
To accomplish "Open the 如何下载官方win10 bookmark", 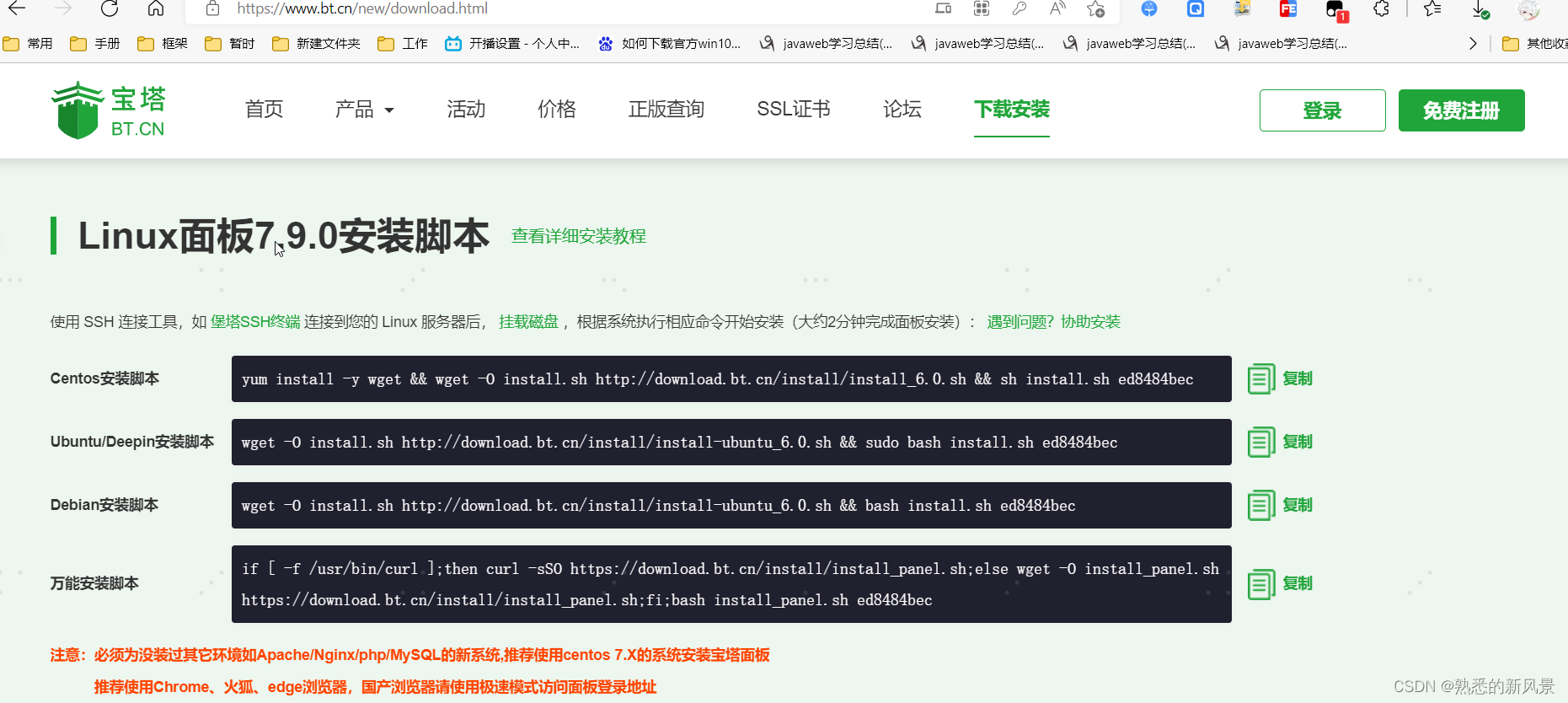I will [x=669, y=44].
